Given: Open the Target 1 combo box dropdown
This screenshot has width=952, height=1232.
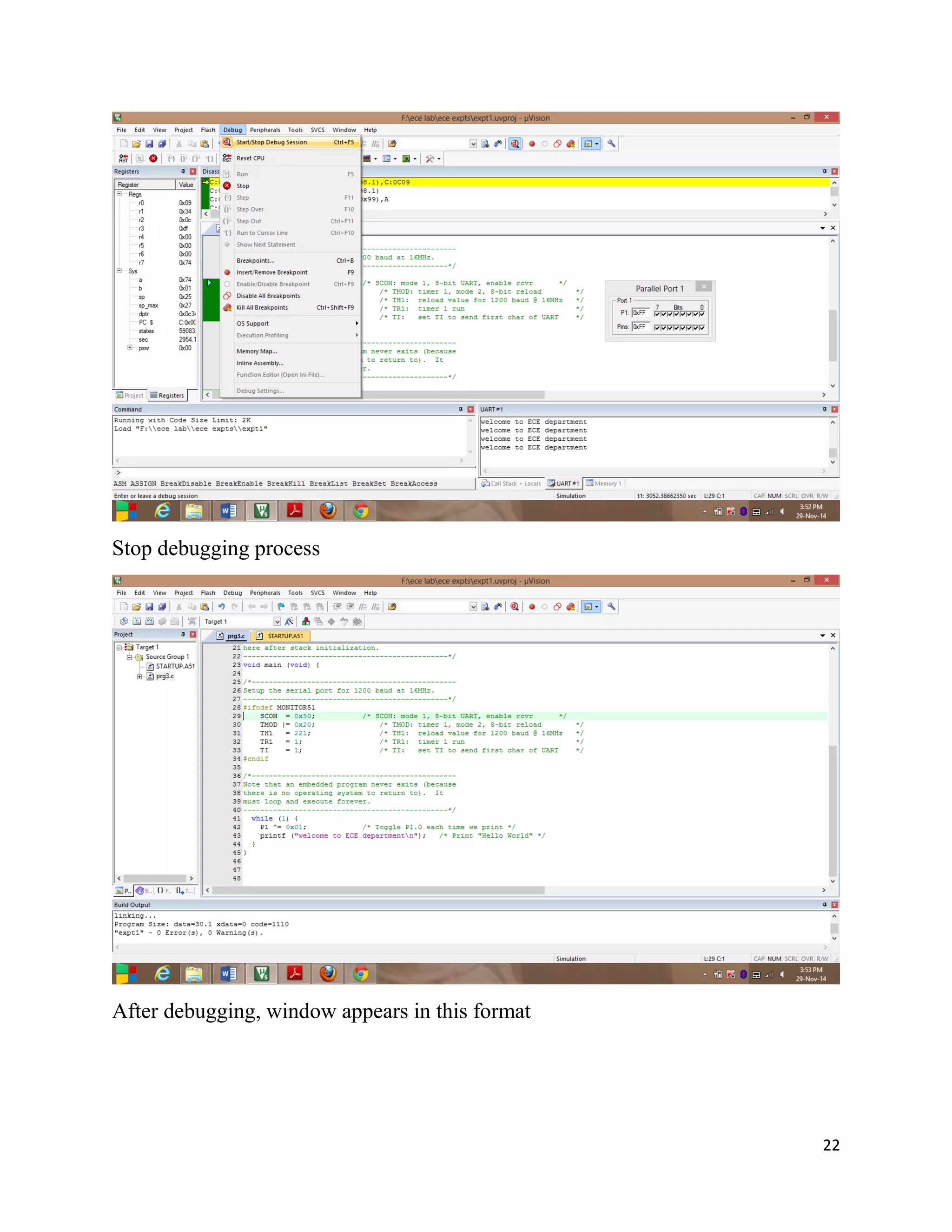Looking at the screenshot, I should click(x=277, y=621).
